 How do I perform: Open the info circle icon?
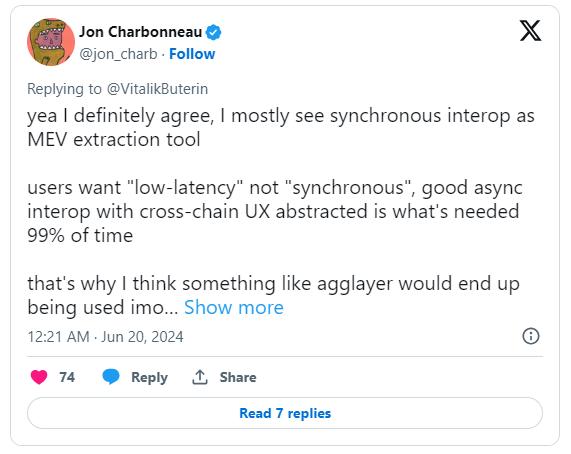click(x=531, y=336)
